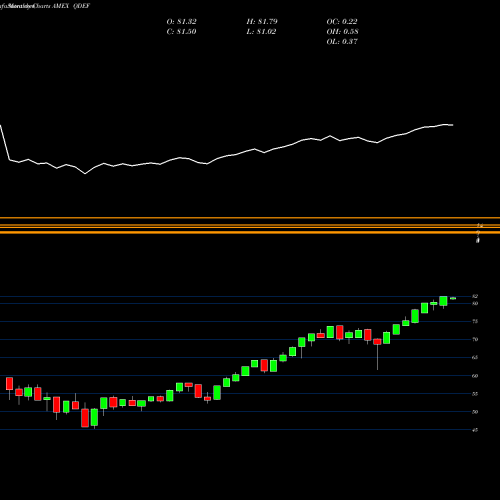Image resolution: width=500 pixels, height=500 pixels.
Task: Click the '80' price axis label
Action: pyautogui.click(x=475, y=303)
